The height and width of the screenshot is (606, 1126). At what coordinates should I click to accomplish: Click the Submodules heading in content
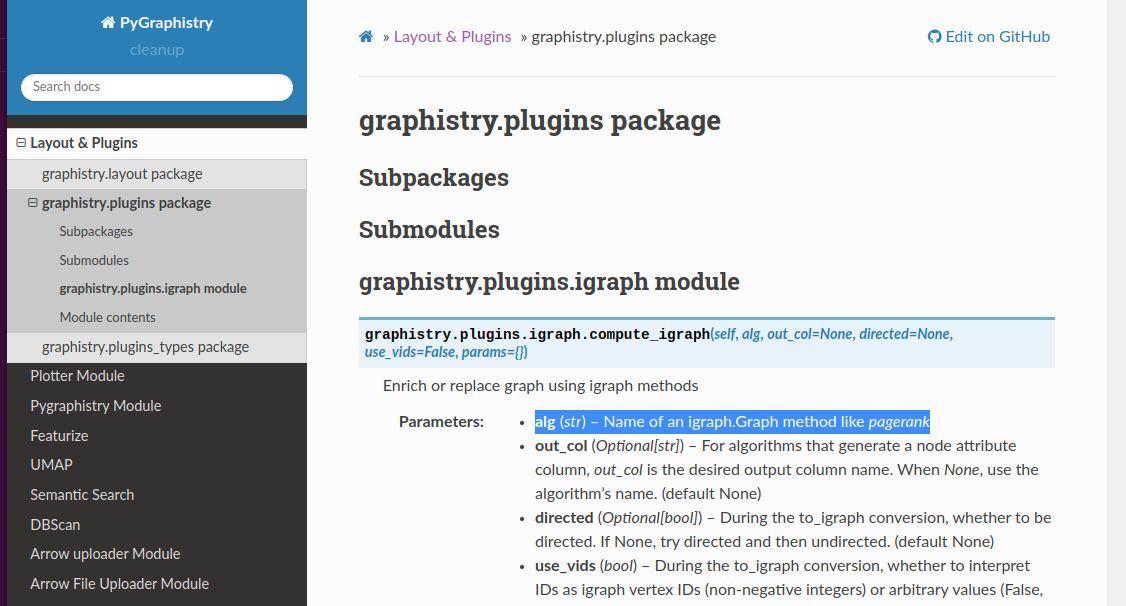tap(429, 230)
